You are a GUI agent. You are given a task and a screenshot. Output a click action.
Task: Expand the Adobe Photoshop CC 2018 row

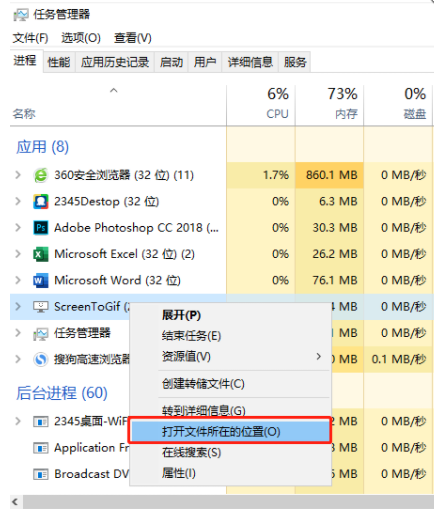point(18,228)
